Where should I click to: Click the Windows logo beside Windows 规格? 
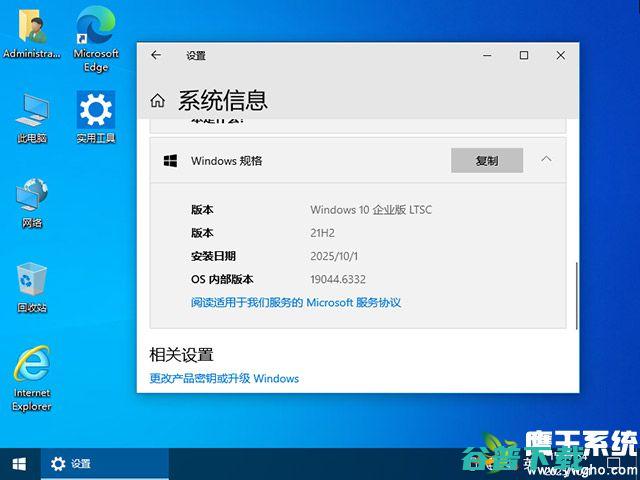point(170,161)
